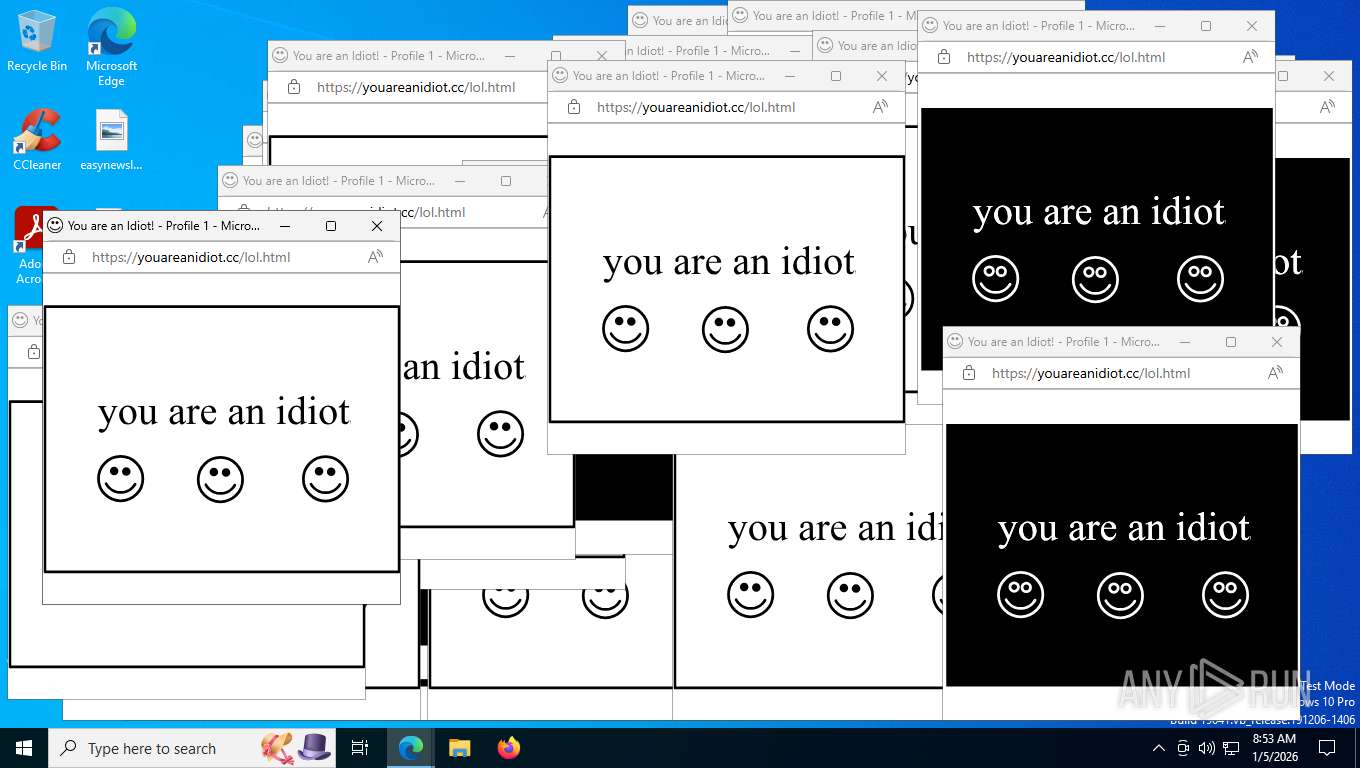Maximize the upper black popup window
Screen dimensions: 1360x768
(x=1206, y=26)
